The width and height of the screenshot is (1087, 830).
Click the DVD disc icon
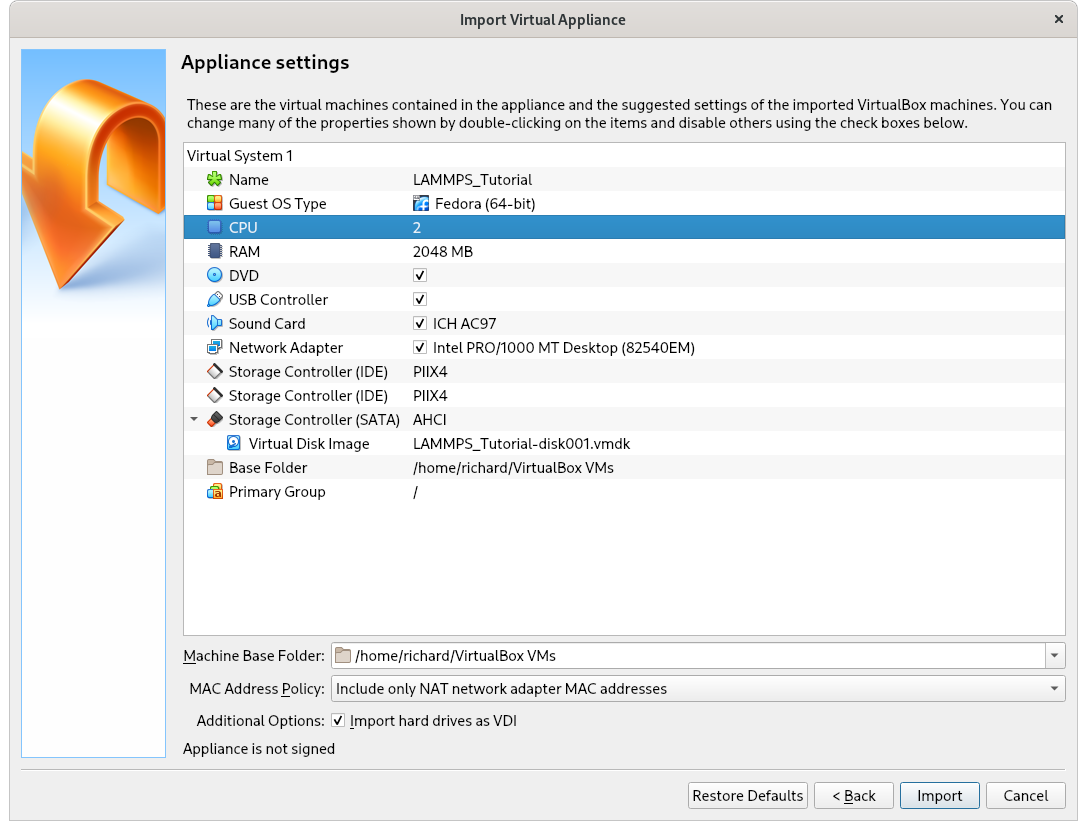215,275
